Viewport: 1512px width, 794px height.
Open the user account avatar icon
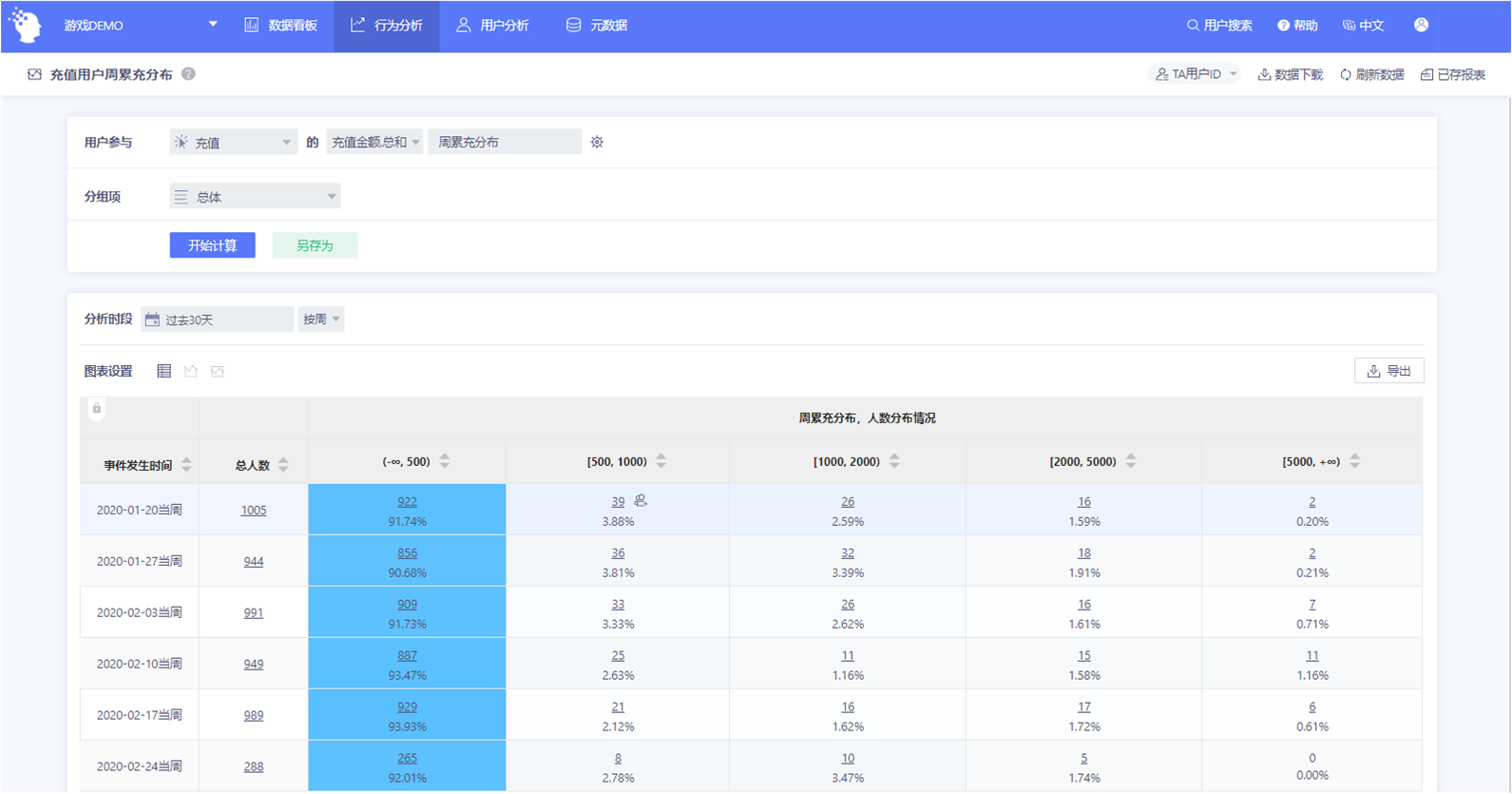[x=1421, y=25]
